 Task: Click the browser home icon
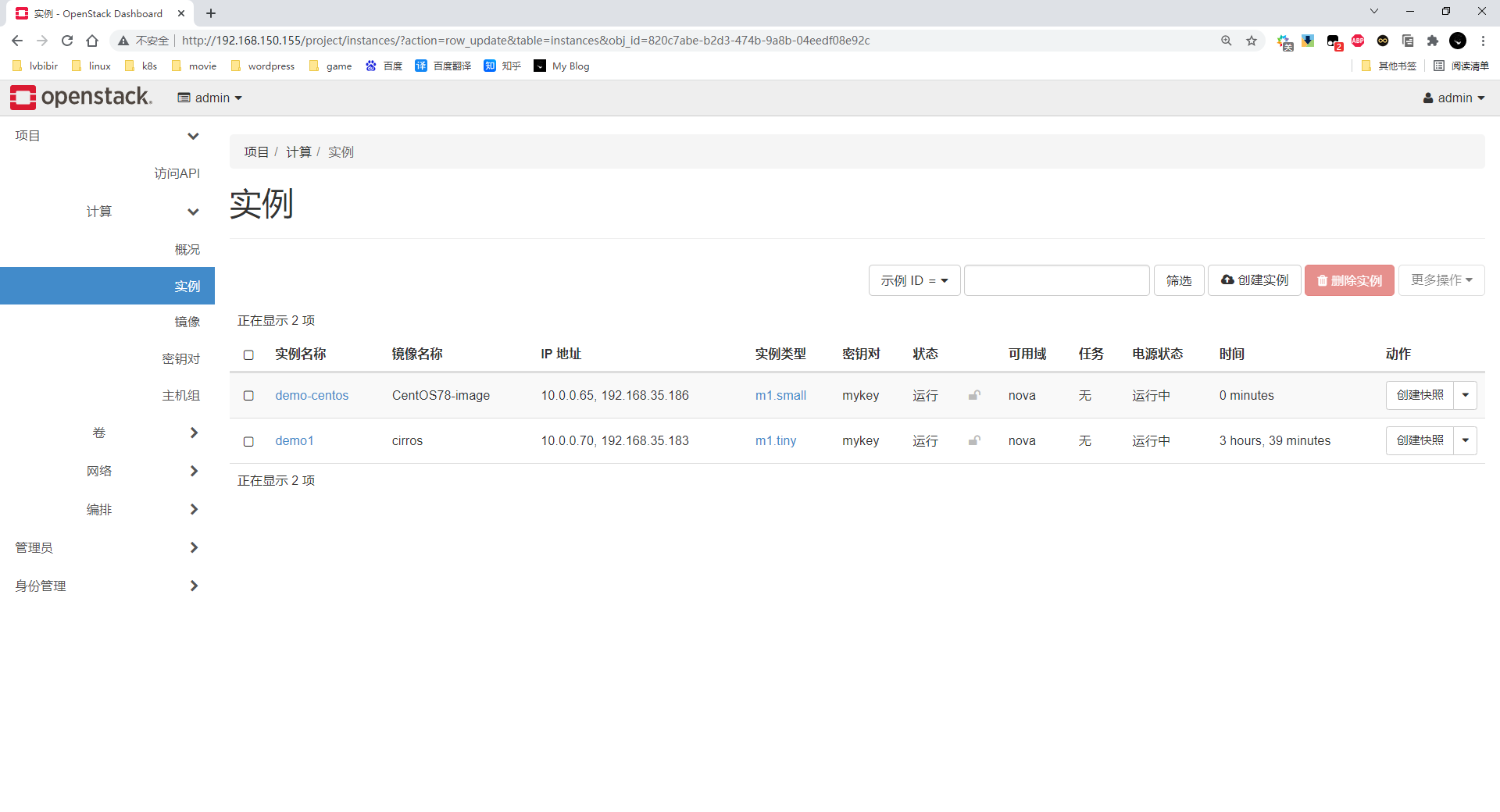coord(92,41)
